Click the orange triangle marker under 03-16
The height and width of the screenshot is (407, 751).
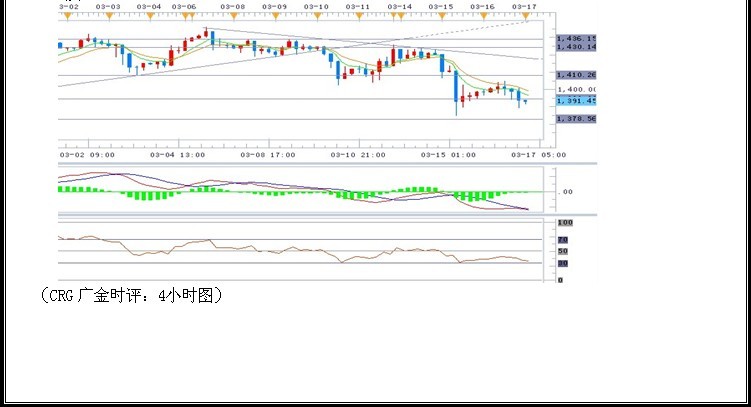(484, 16)
